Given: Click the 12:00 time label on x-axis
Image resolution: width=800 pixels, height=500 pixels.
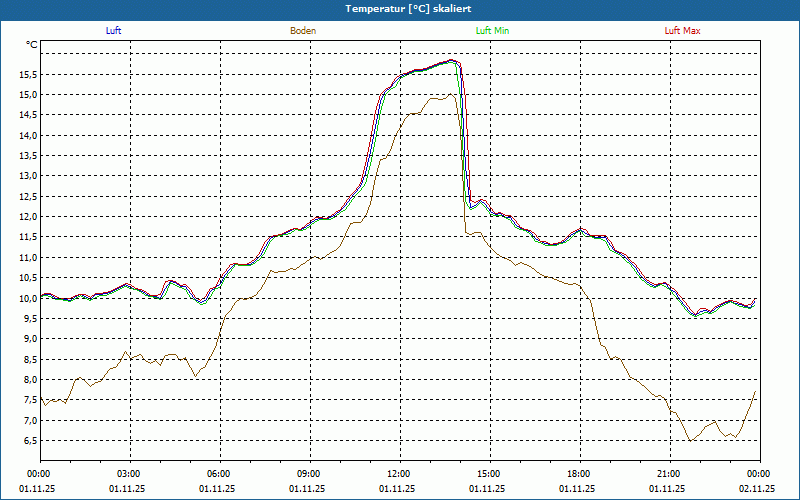Looking at the screenshot, I should tap(400, 474).
